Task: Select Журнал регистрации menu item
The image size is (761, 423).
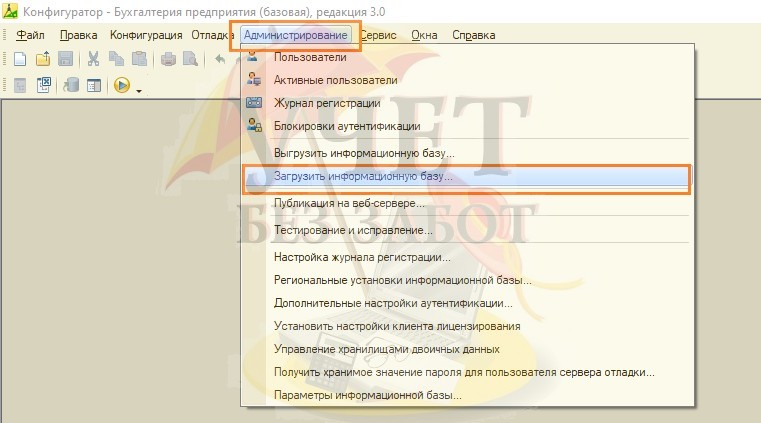Action: (326, 102)
